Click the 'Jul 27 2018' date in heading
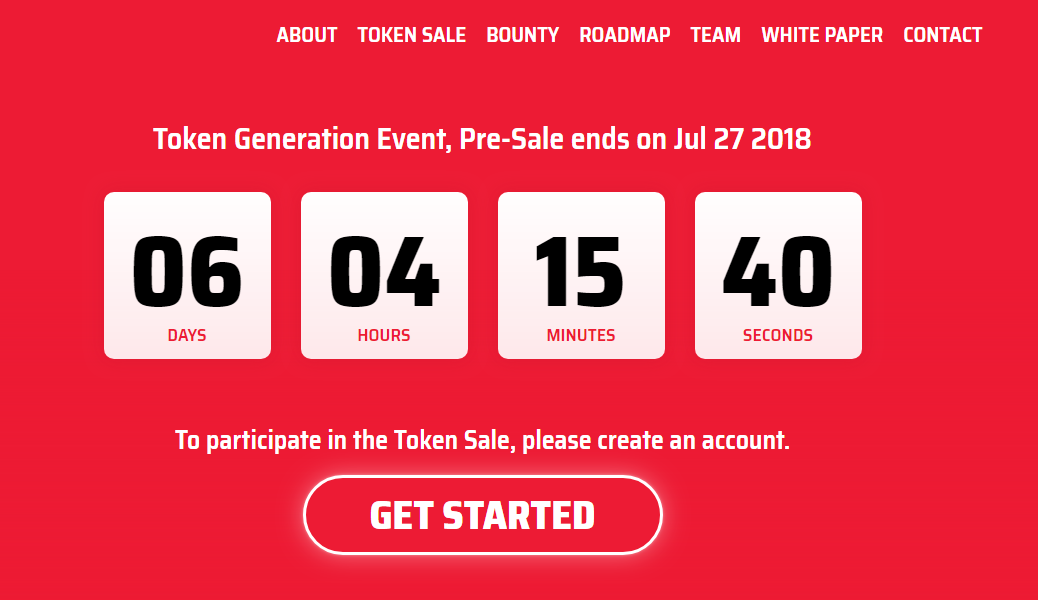1038x600 pixels. 742,139
